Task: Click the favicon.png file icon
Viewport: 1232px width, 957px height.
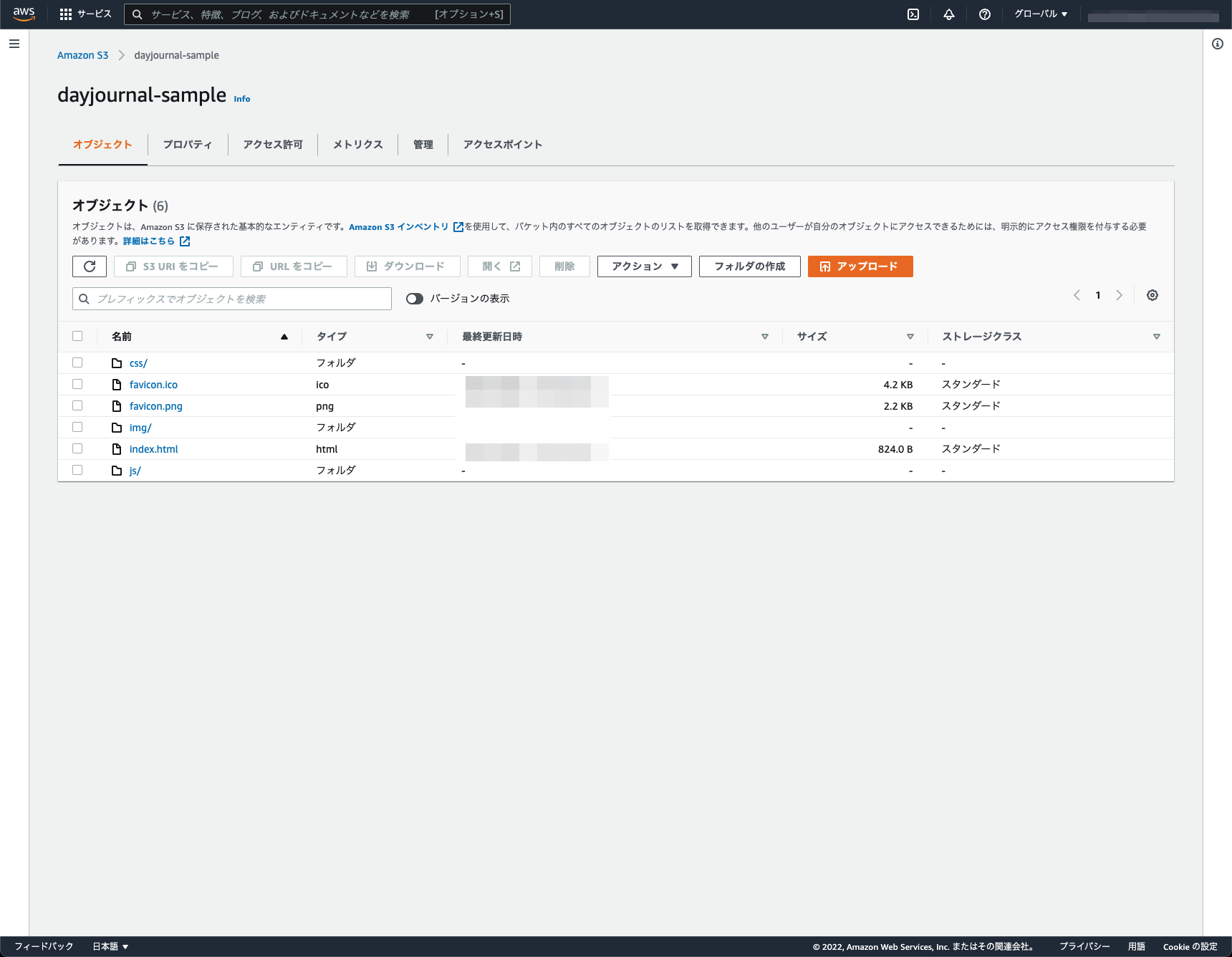Action: click(x=117, y=406)
